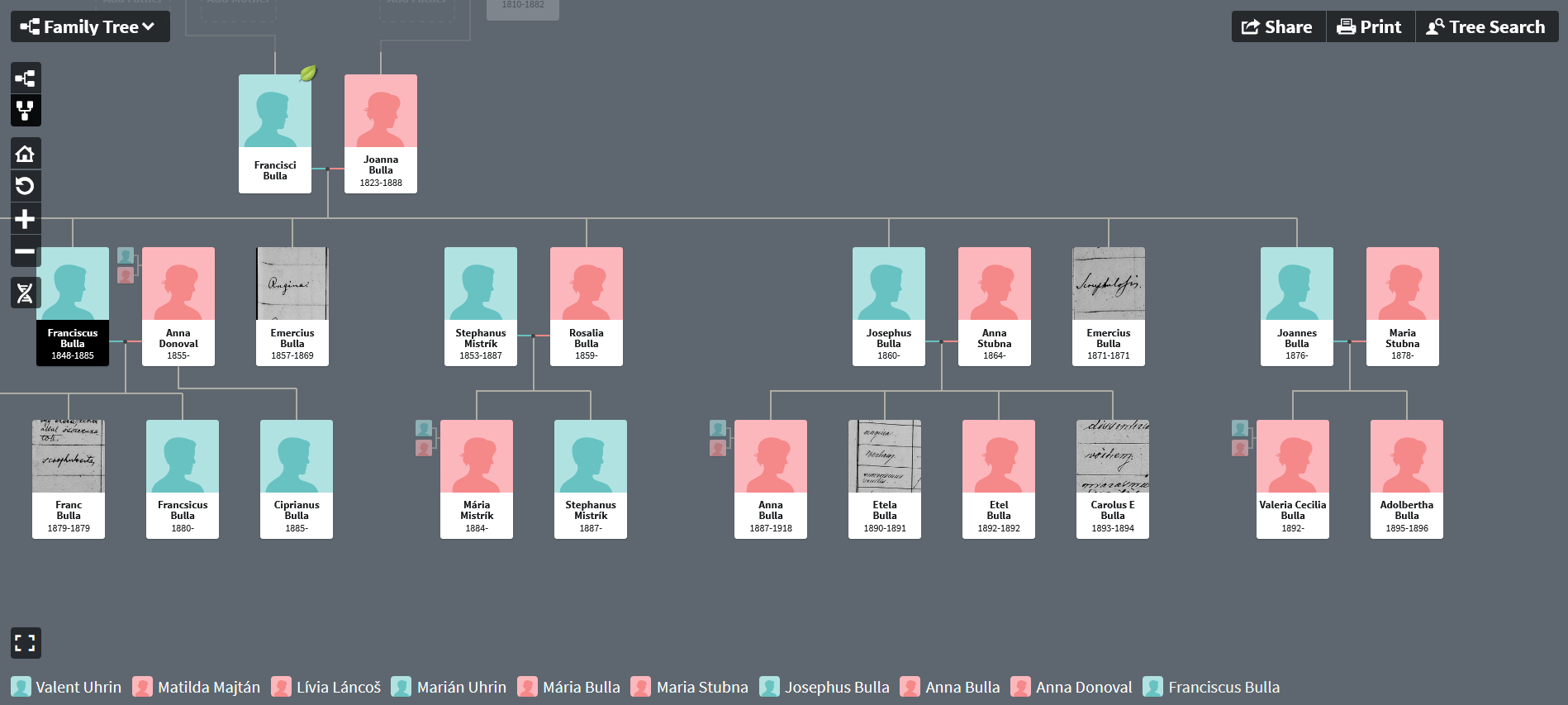This screenshot has width=1568, height=705.
Task: Click the green leaf hint on Francisci Bulla
Action: tap(307, 74)
